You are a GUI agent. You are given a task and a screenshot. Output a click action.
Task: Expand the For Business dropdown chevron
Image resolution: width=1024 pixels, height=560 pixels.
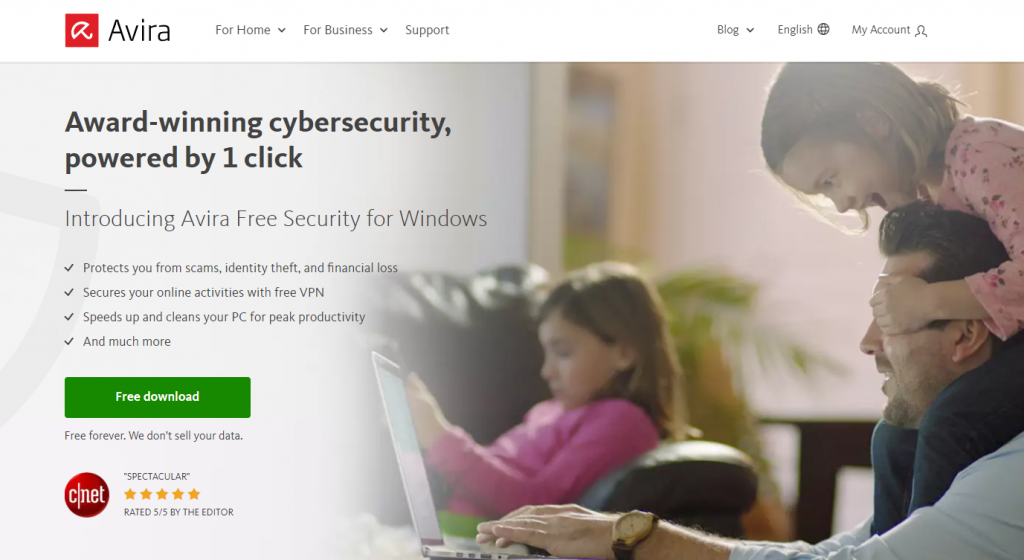click(384, 31)
